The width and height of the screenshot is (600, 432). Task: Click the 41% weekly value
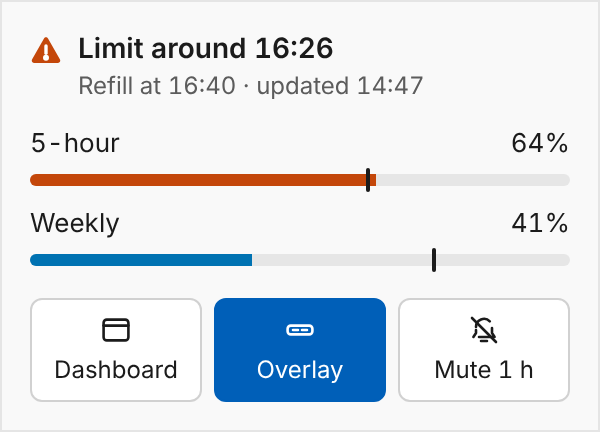coord(540,223)
